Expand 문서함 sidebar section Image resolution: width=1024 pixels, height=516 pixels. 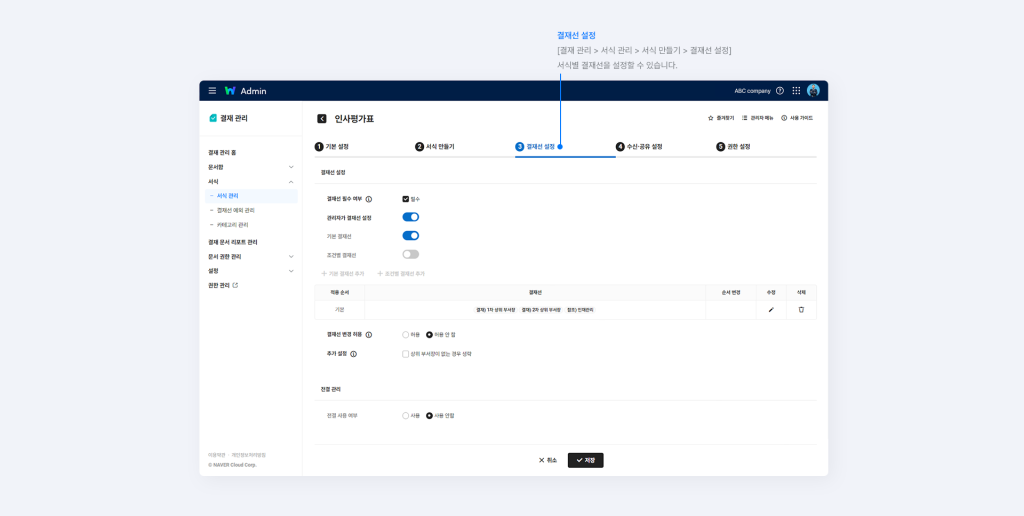click(x=291, y=167)
